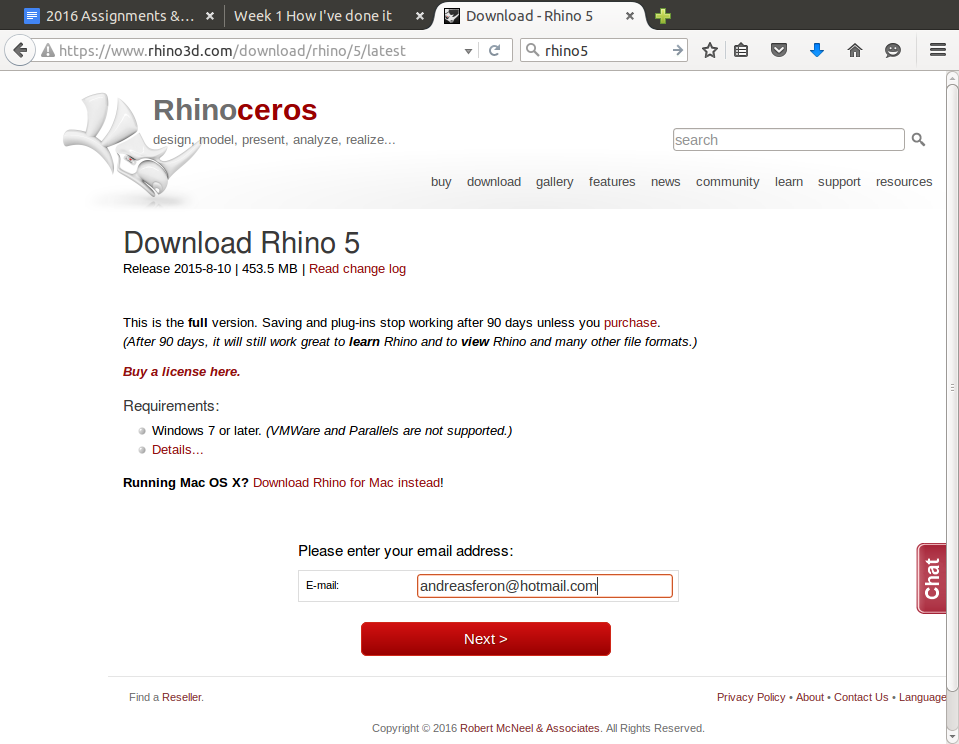
Task: Close the Week 1 How I've done it tab
Action: click(420, 16)
